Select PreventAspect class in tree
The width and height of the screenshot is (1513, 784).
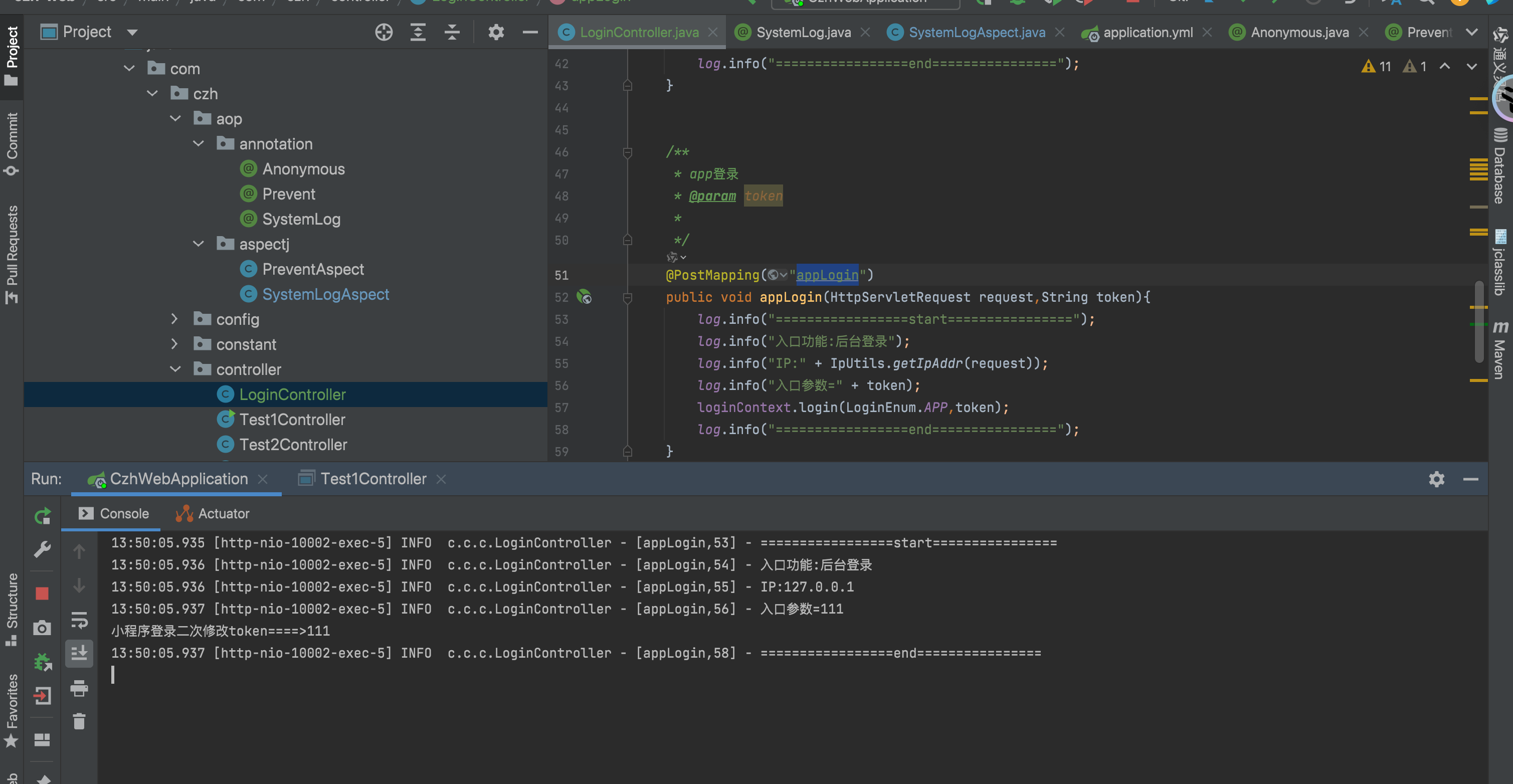pyautogui.click(x=313, y=269)
